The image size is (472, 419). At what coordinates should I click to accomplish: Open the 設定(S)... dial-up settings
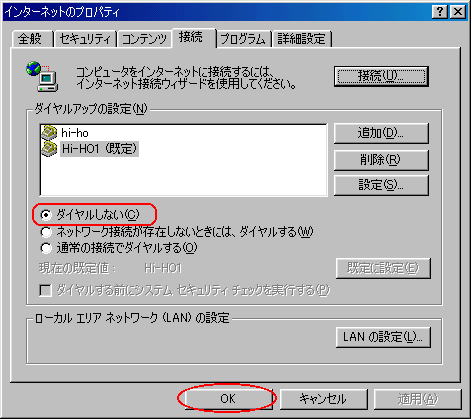point(381,185)
